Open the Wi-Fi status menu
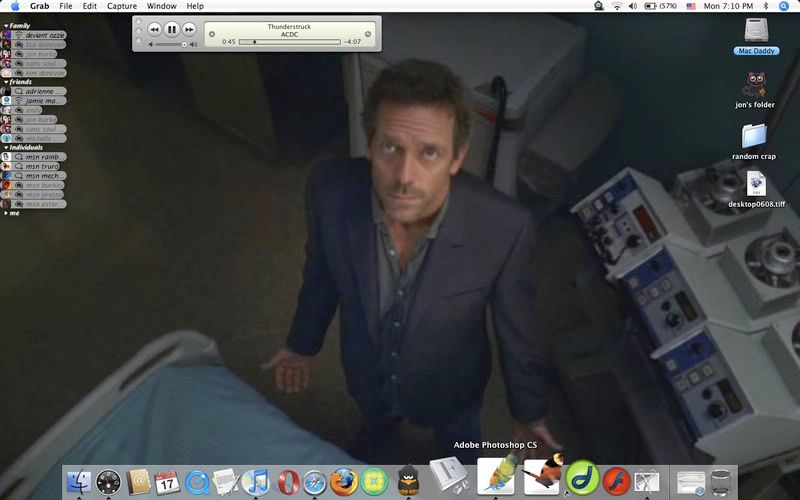This screenshot has height=500, width=800. 617,6
